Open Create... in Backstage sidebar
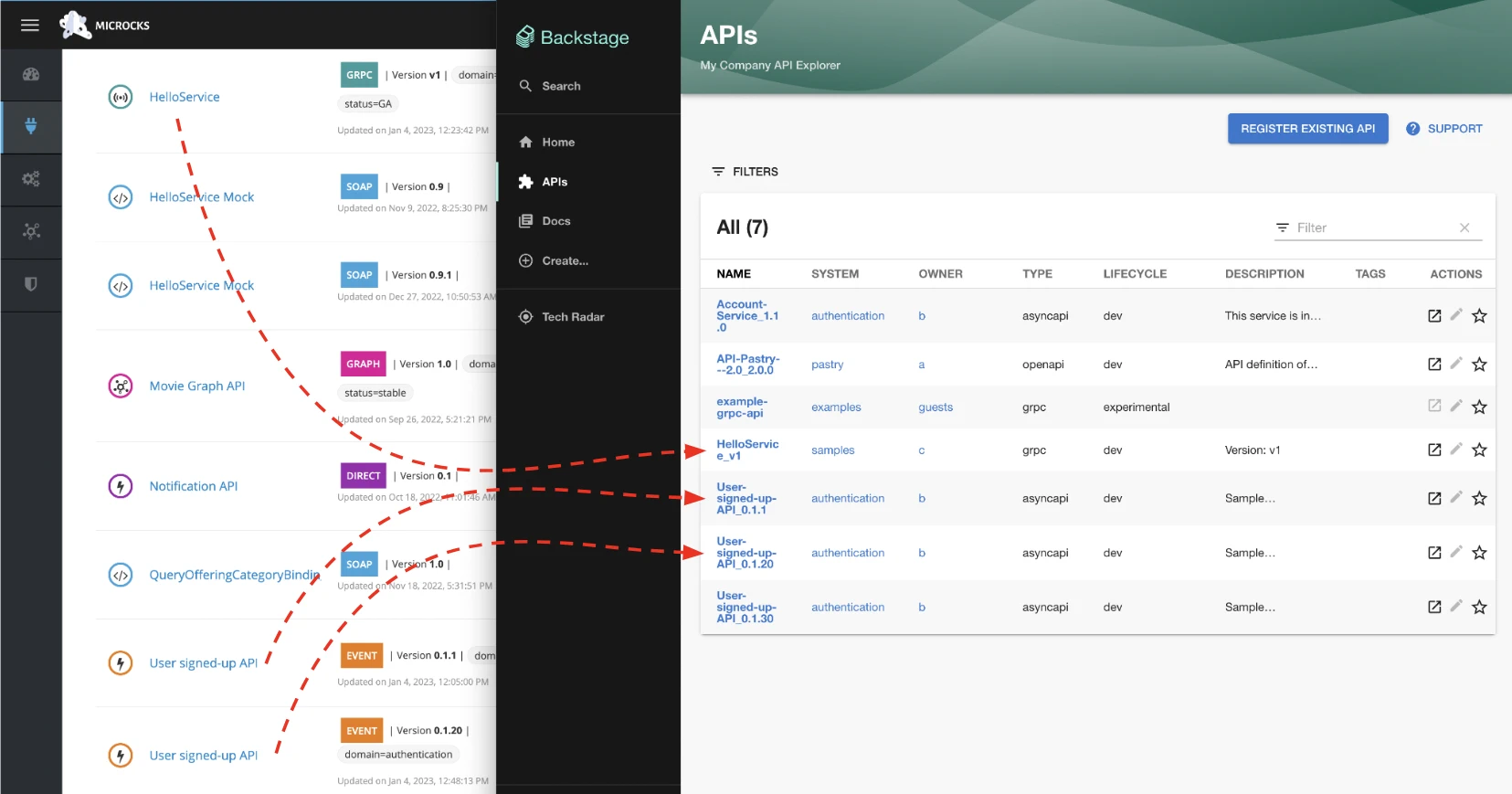The height and width of the screenshot is (794, 1512). (588, 260)
